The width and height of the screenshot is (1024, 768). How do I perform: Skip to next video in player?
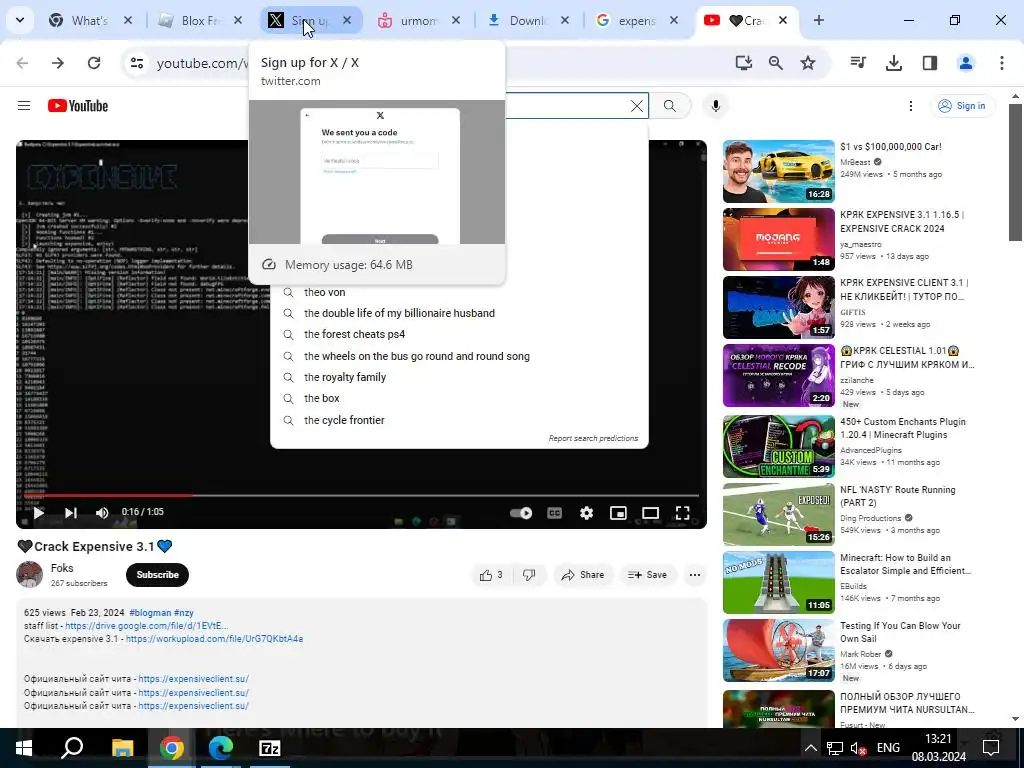[x=71, y=513]
